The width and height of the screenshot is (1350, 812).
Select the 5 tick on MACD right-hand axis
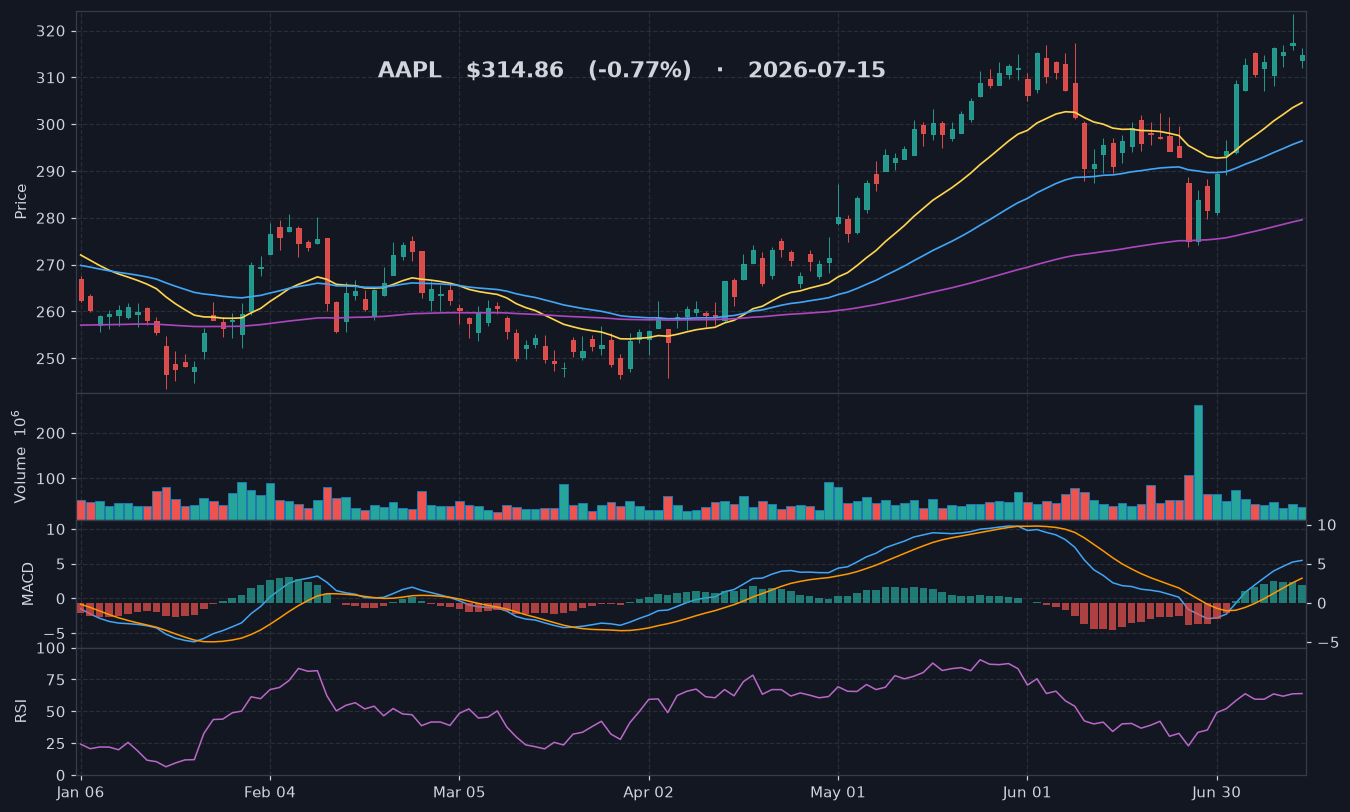(x=1322, y=564)
